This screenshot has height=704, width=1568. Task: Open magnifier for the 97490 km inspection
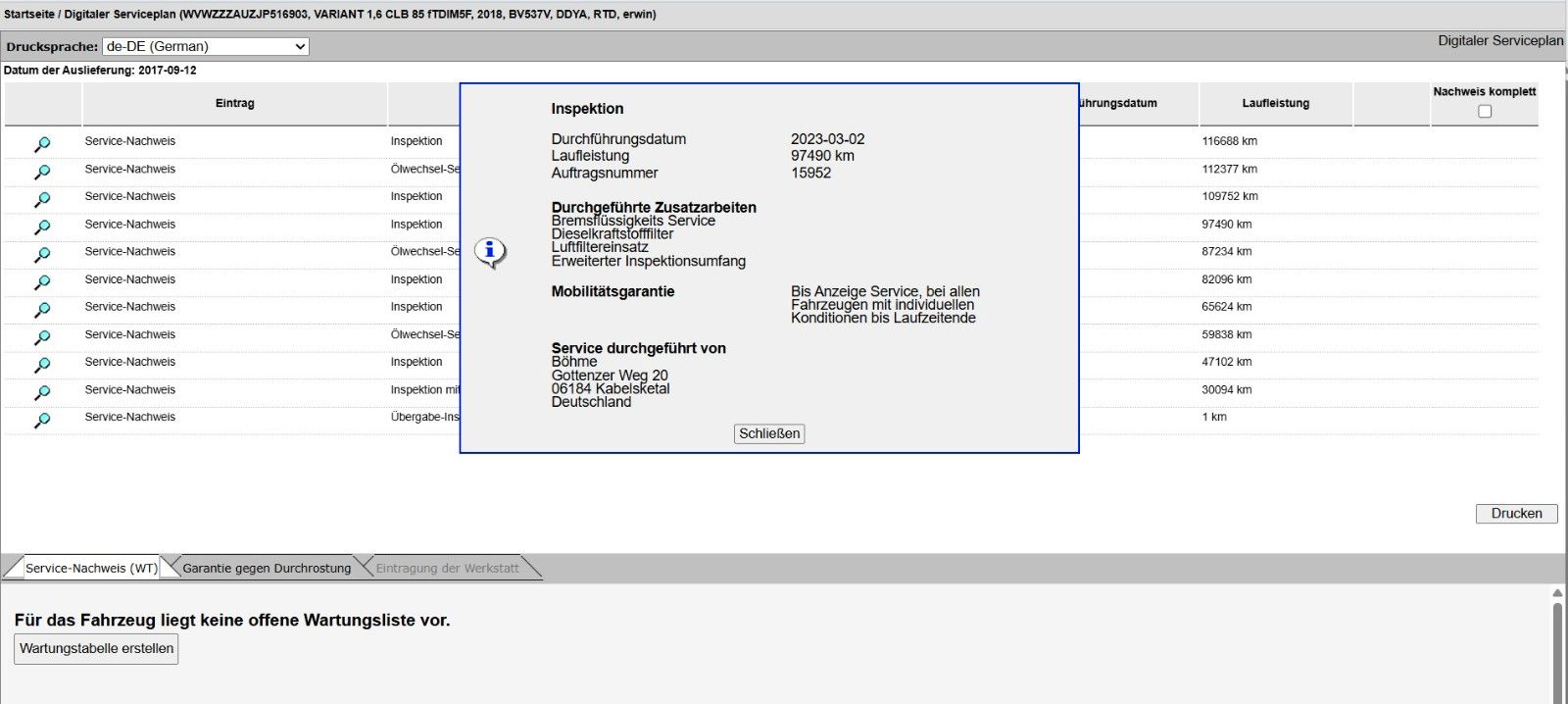click(x=42, y=226)
